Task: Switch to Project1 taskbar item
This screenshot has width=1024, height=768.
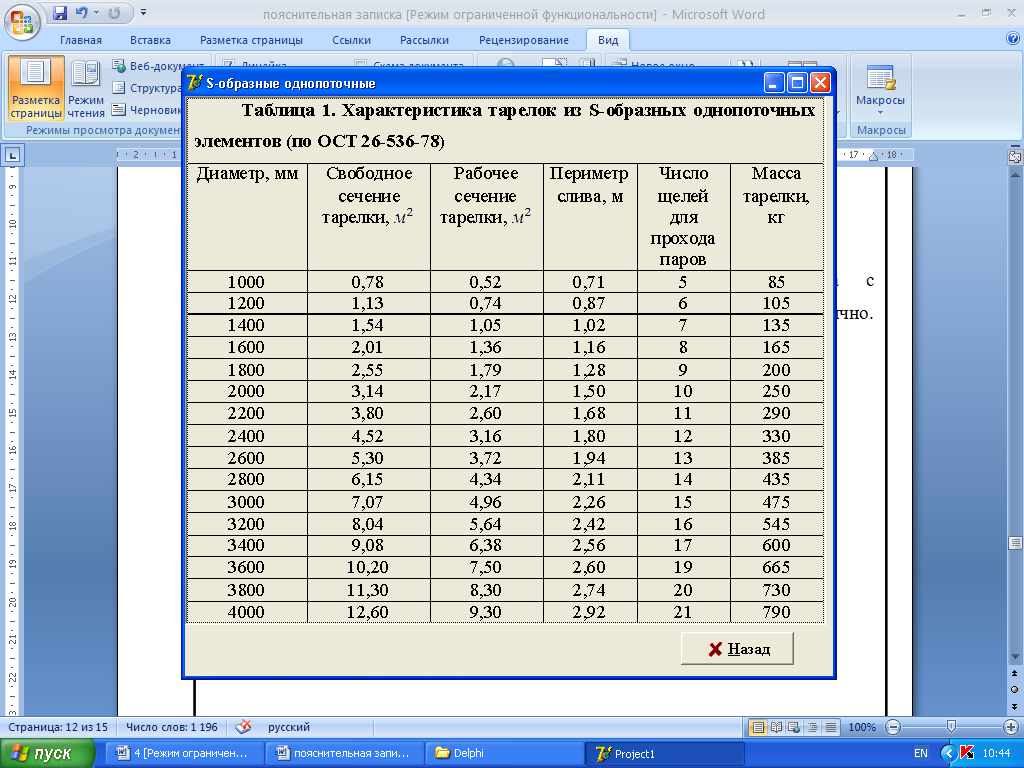Action: point(665,753)
